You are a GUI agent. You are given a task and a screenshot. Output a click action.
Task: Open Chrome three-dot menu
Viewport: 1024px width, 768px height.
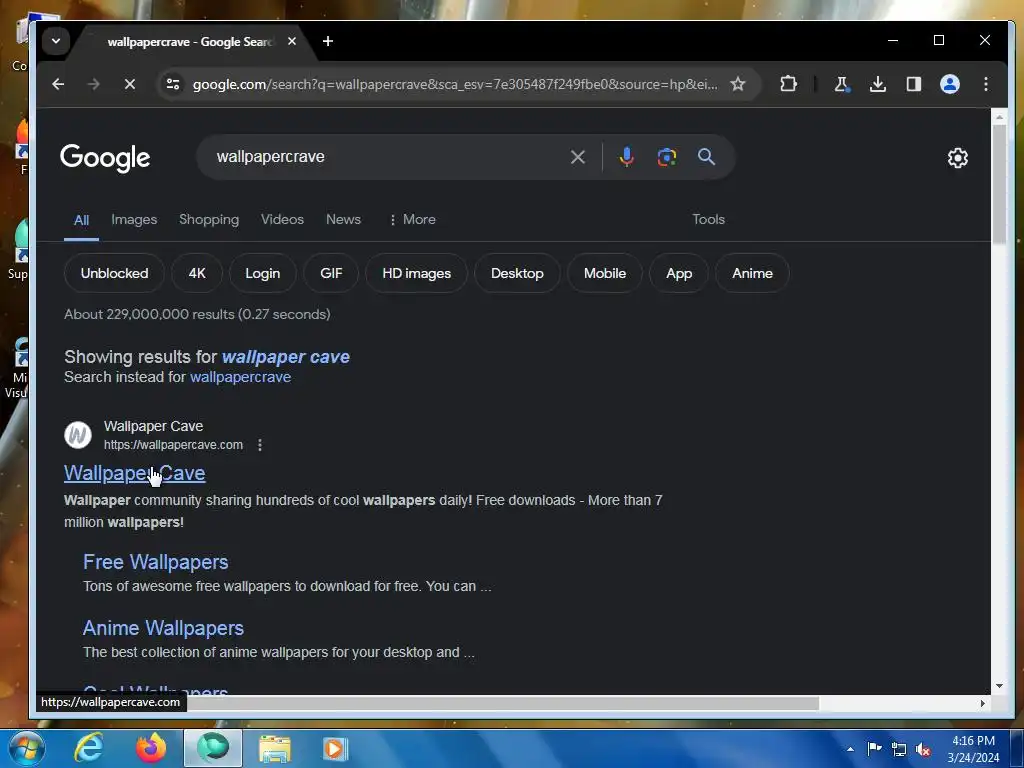(x=985, y=84)
